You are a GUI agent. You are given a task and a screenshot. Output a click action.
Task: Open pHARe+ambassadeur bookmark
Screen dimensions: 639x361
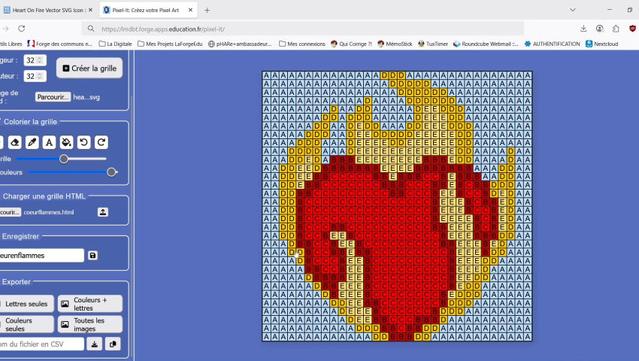click(240, 44)
